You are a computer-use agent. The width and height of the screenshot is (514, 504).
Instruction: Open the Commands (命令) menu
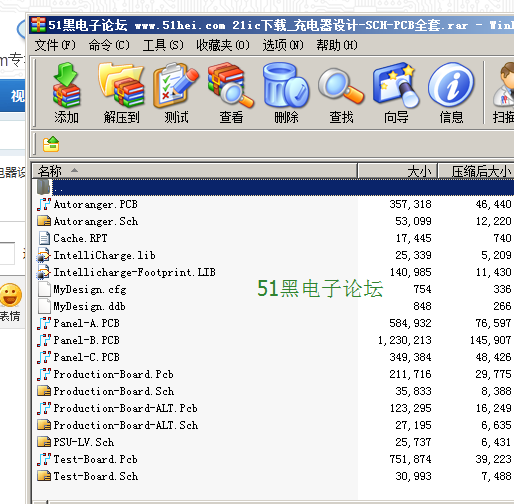(109, 45)
